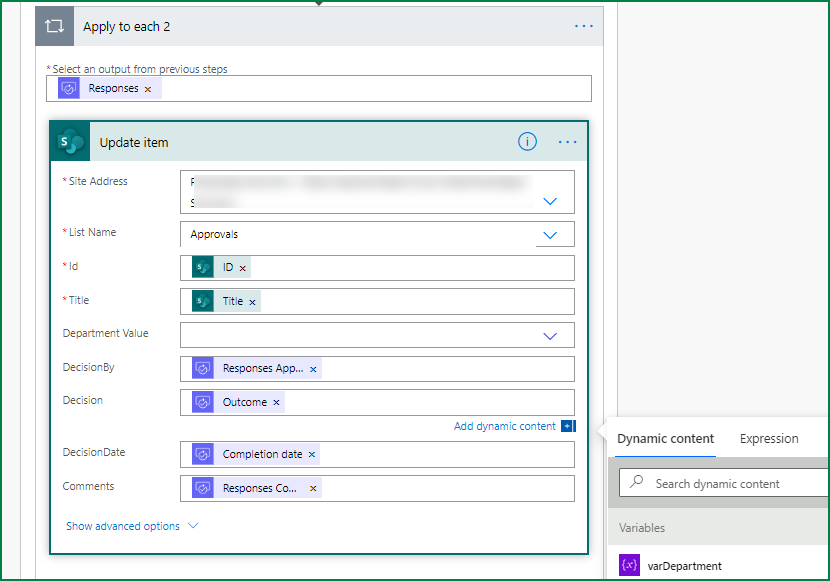The height and width of the screenshot is (581, 830).
Task: Expand Show advanced options chevron
Action: click(193, 525)
